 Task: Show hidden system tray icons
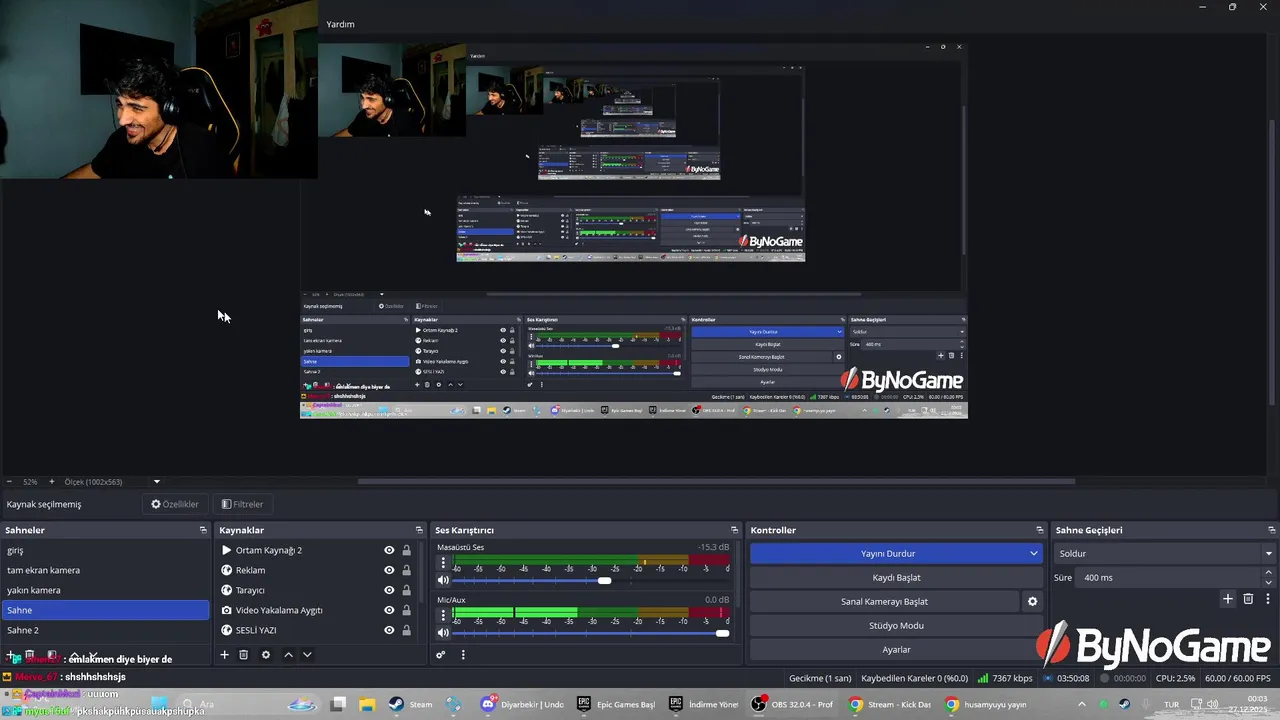click(1081, 704)
